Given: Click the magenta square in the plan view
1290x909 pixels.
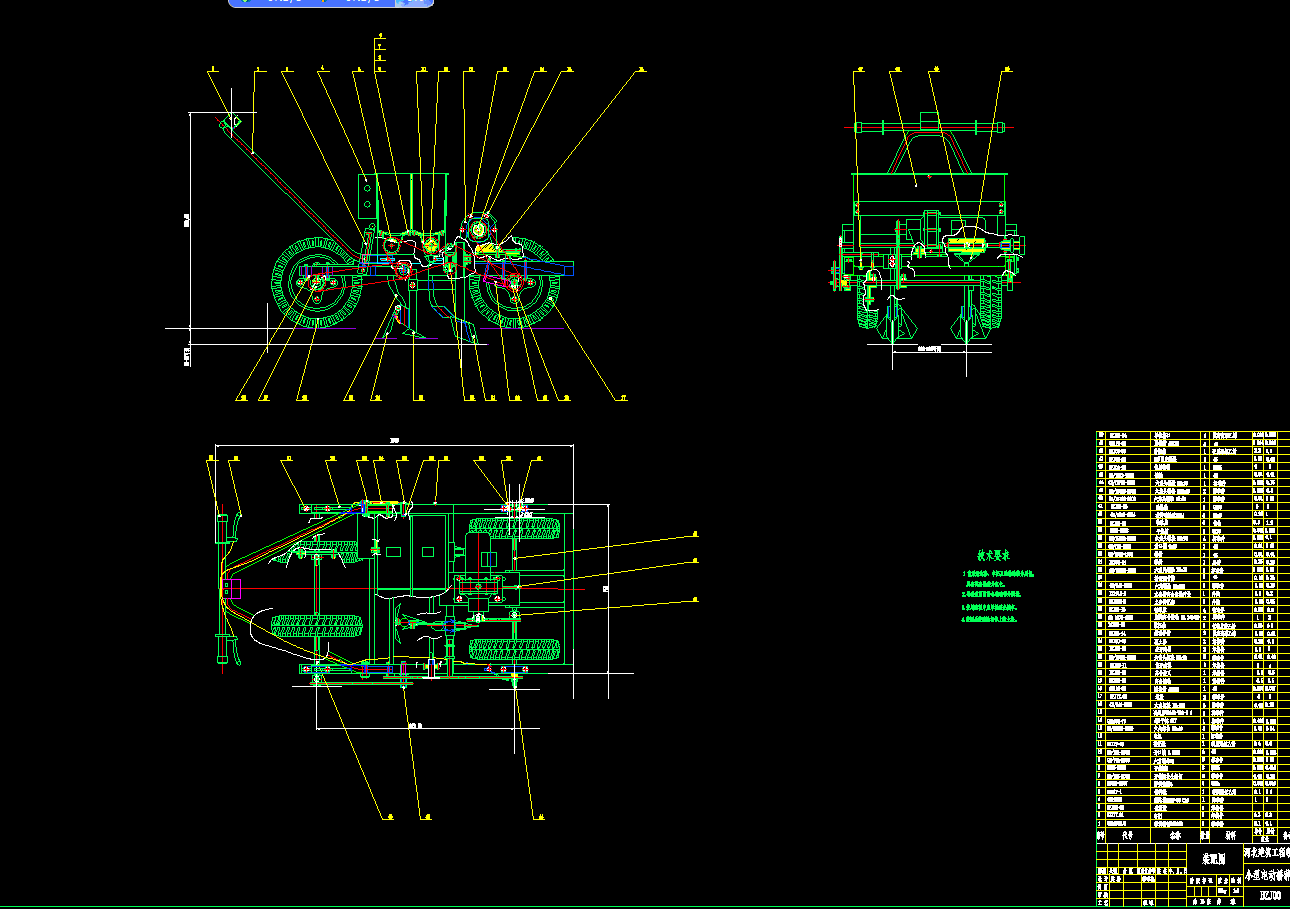Looking at the screenshot, I should tap(232, 589).
